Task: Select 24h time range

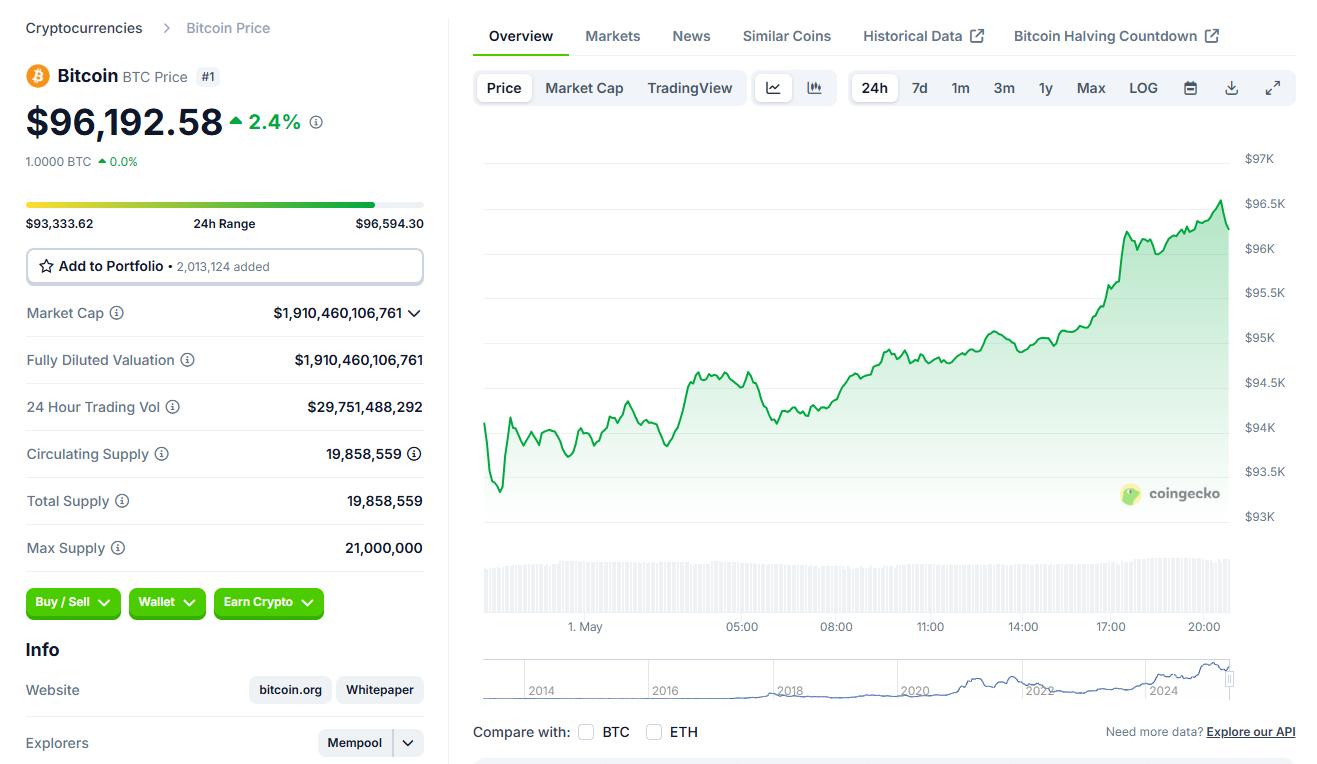Action: 874,88
